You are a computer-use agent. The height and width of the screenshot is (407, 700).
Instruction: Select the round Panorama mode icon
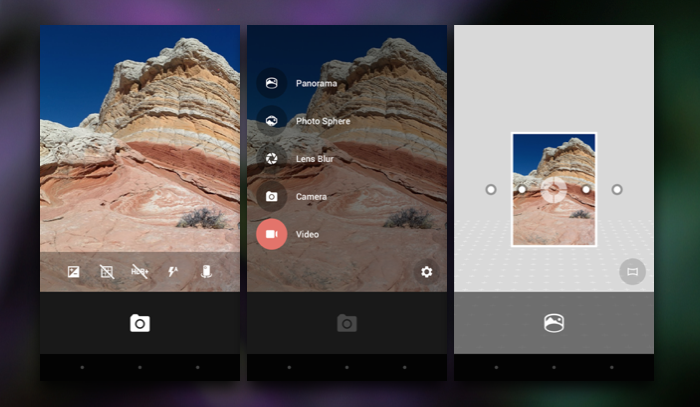pyautogui.click(x=271, y=83)
